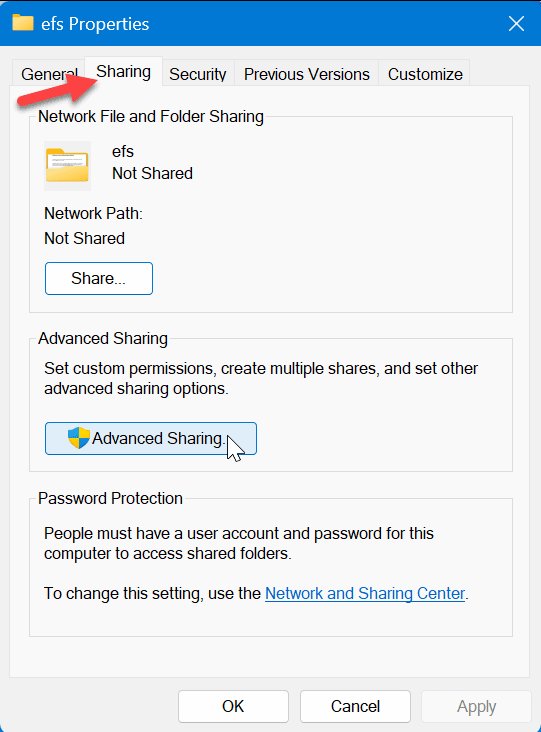Click the UAC shield icon
Viewport: 541px width, 732px height.
point(78,438)
